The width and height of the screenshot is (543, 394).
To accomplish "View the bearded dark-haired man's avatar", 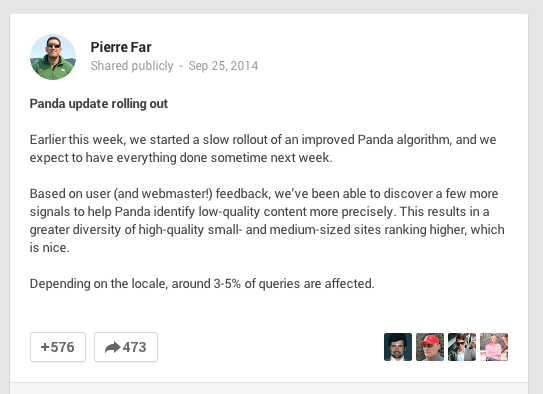I will [x=398, y=347].
